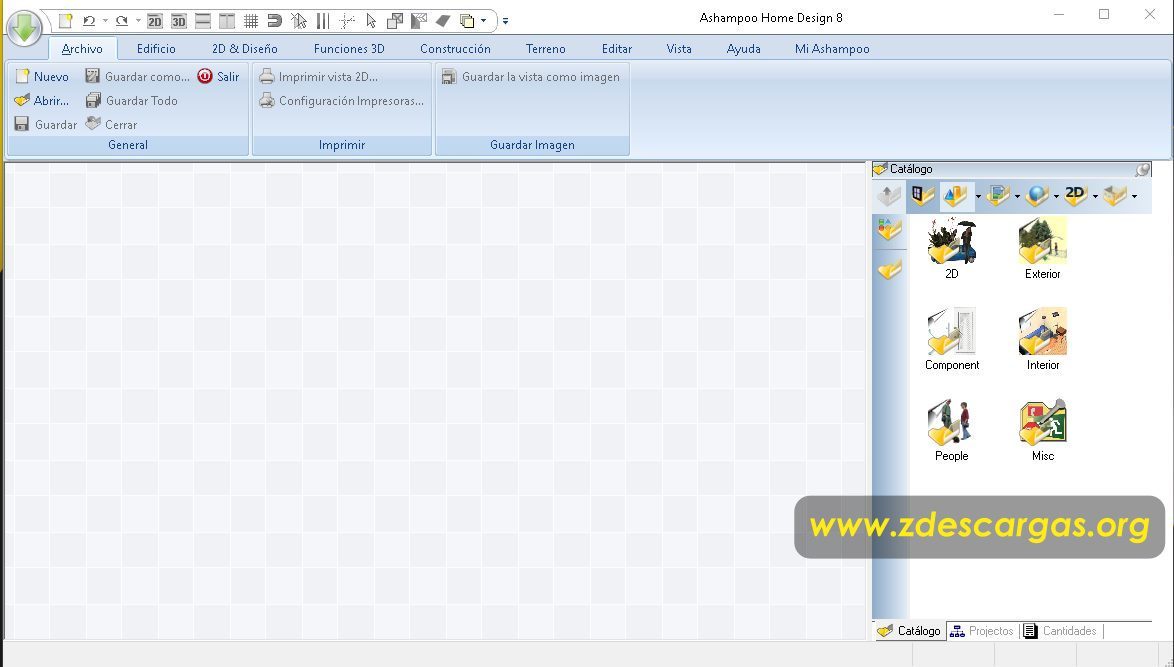The image size is (1174, 667).
Task: Open dropdown next to stacked layers icon
Action: 484,21
